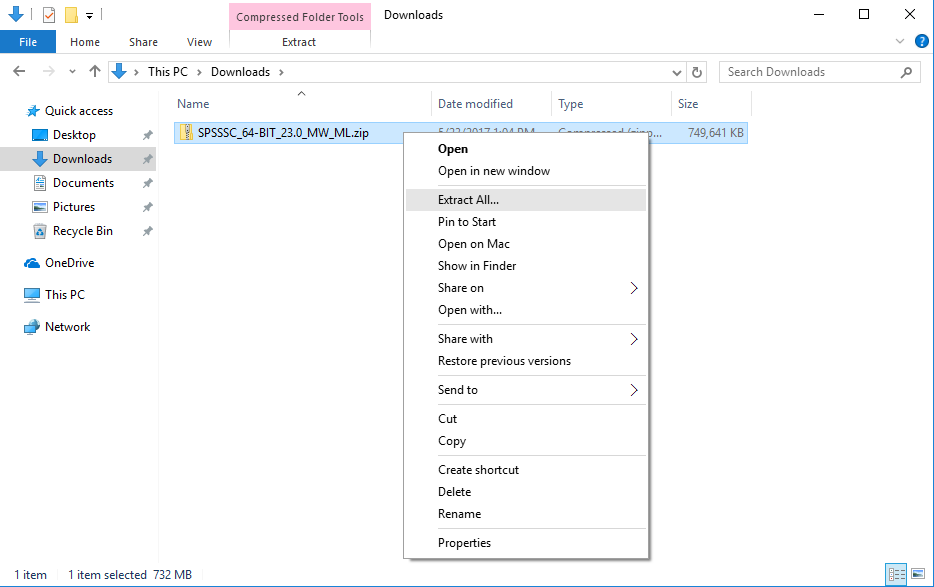The height and width of the screenshot is (587, 934).
Task: Expand the chevron after Downloads breadcrumb
Action: [x=281, y=72]
